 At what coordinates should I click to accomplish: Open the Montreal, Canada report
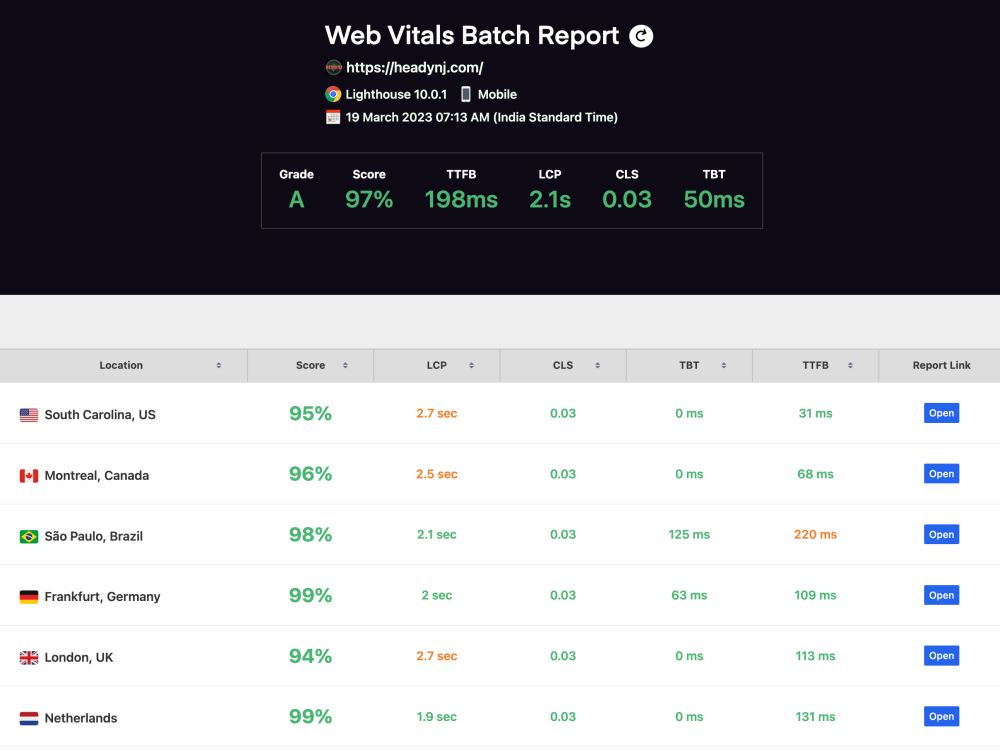tap(941, 473)
